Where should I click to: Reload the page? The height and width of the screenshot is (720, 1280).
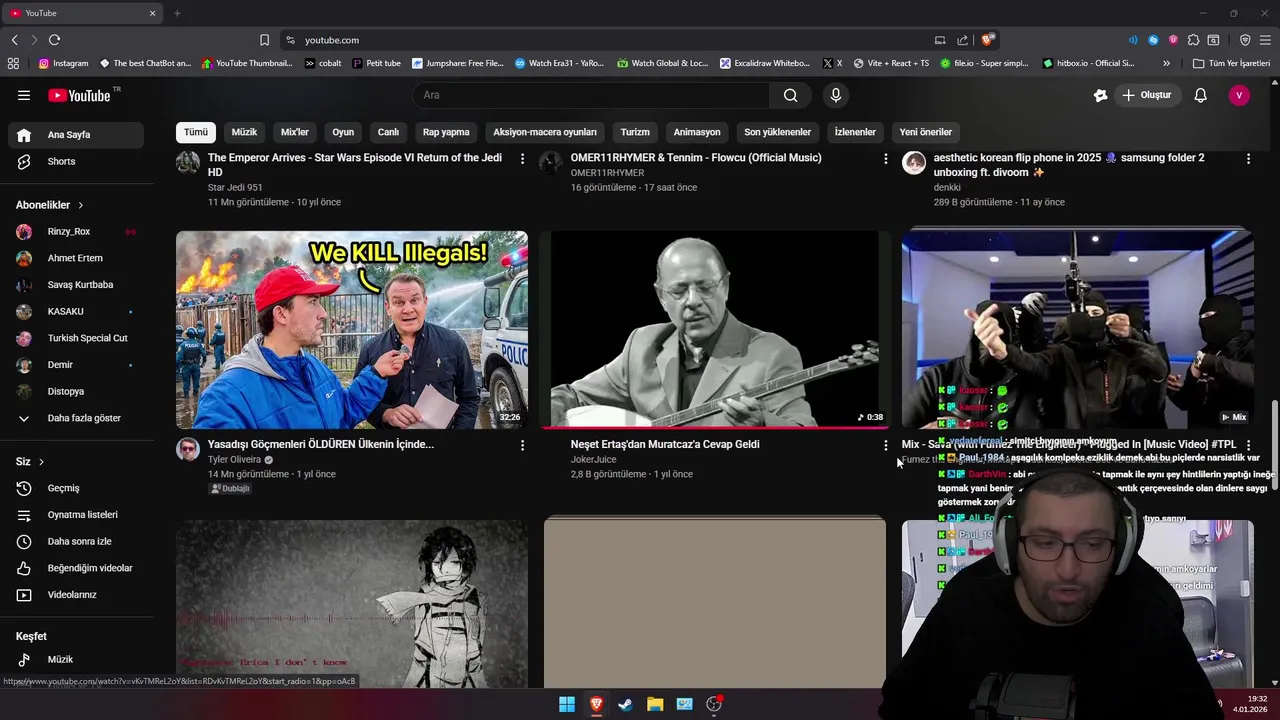[54, 40]
